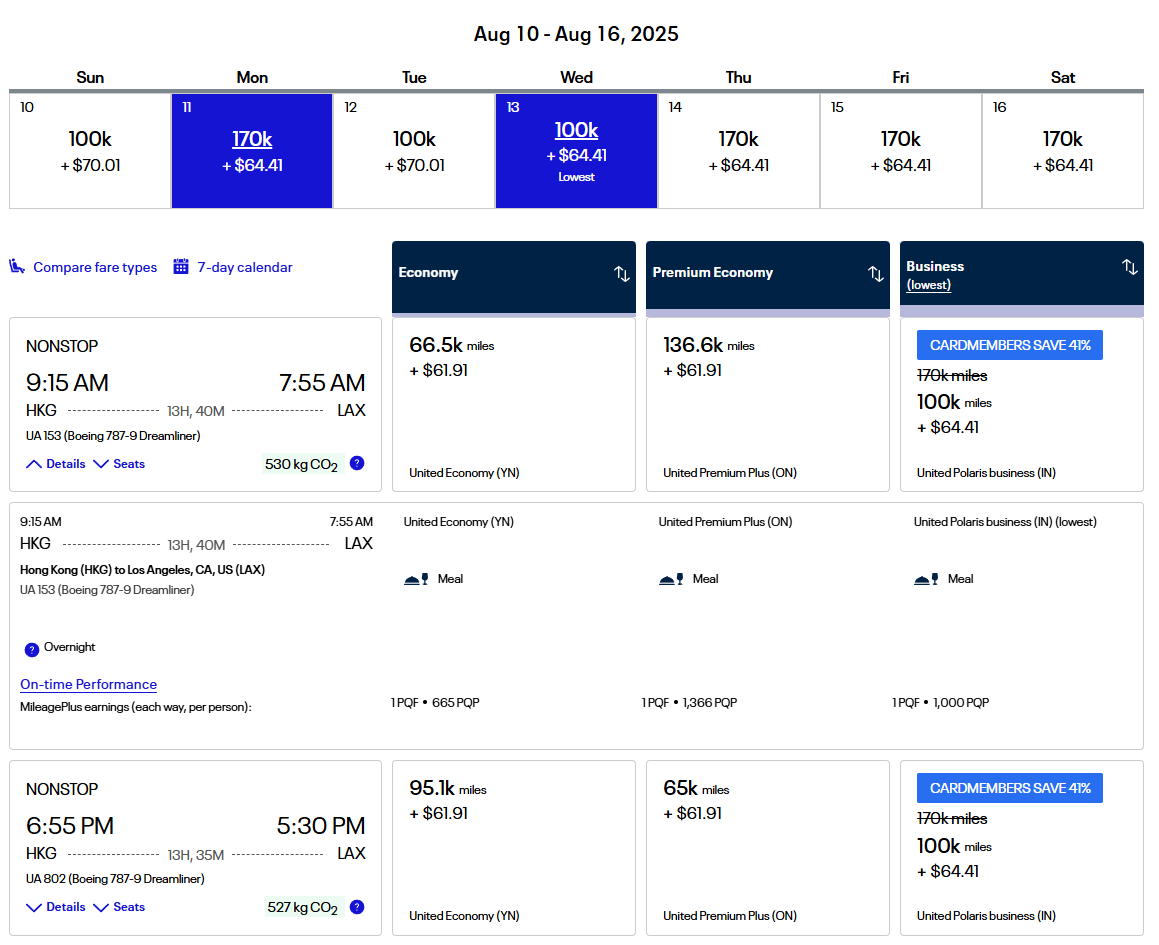Expand Seats for flight UA 802
The height and width of the screenshot is (945, 1159).
coord(119,907)
